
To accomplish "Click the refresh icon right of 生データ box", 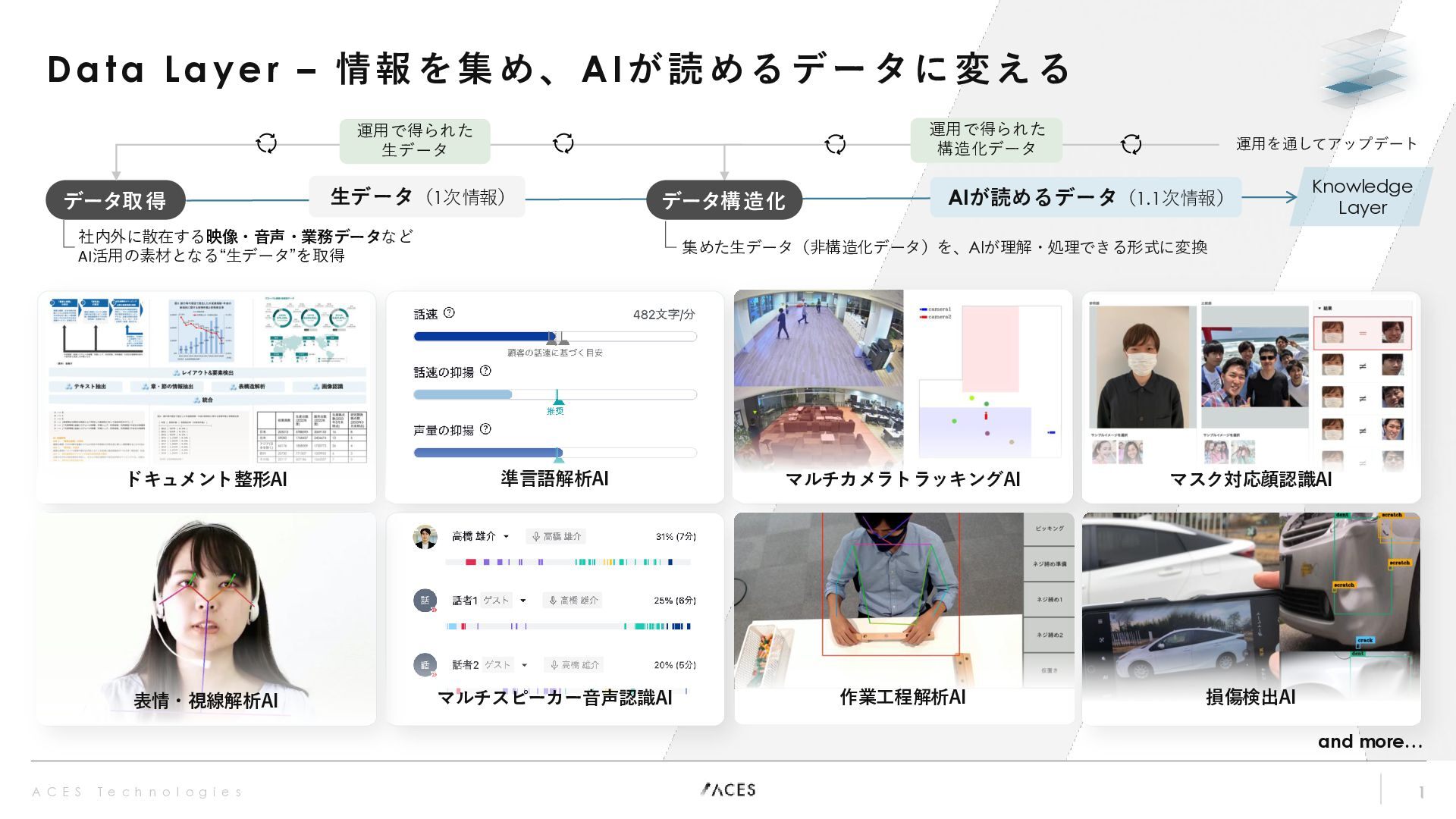I will click(563, 143).
